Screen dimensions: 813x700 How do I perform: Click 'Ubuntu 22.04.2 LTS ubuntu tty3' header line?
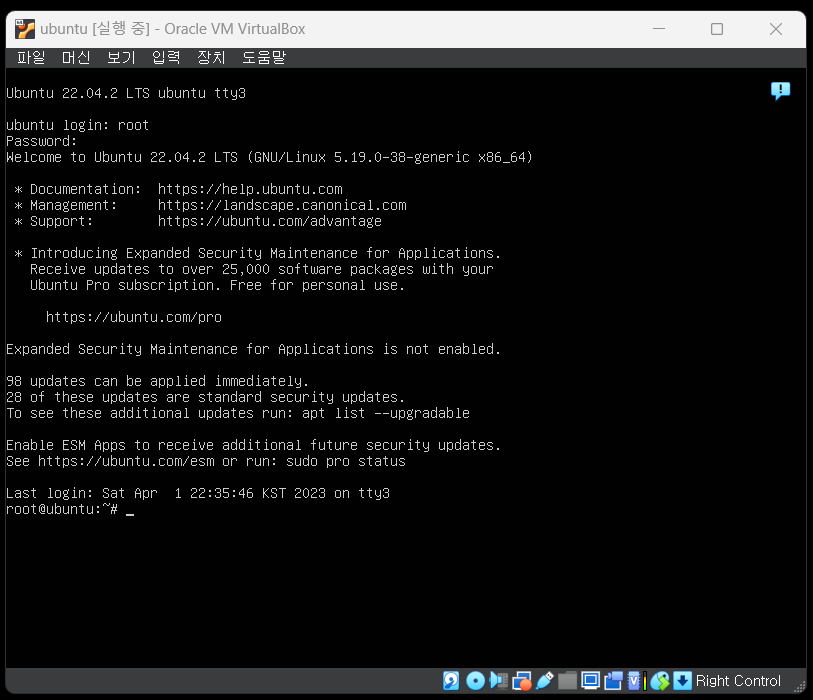[126, 93]
